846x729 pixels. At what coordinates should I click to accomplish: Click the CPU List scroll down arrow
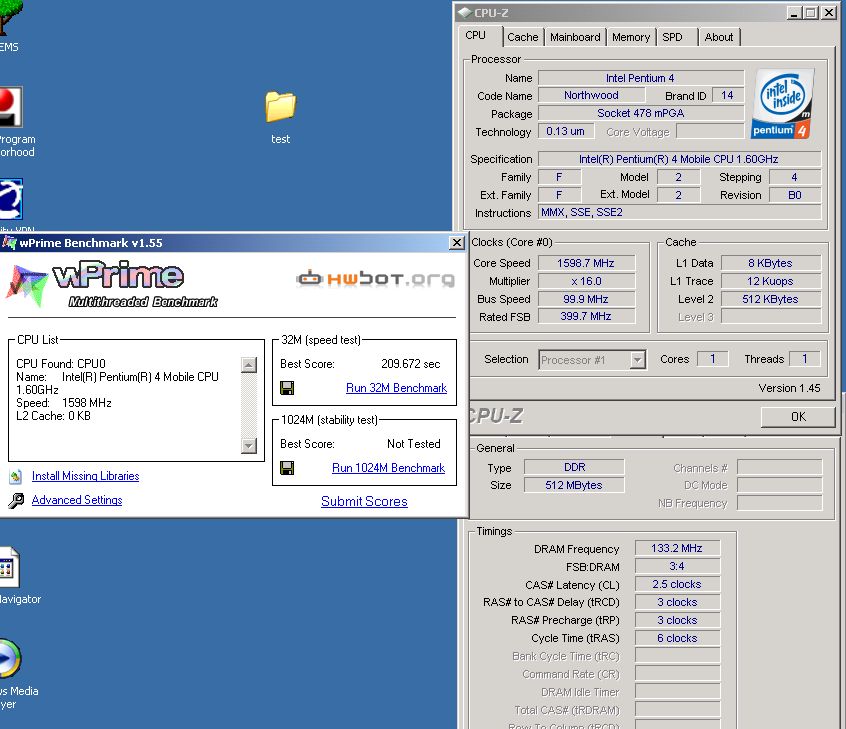coord(249,445)
